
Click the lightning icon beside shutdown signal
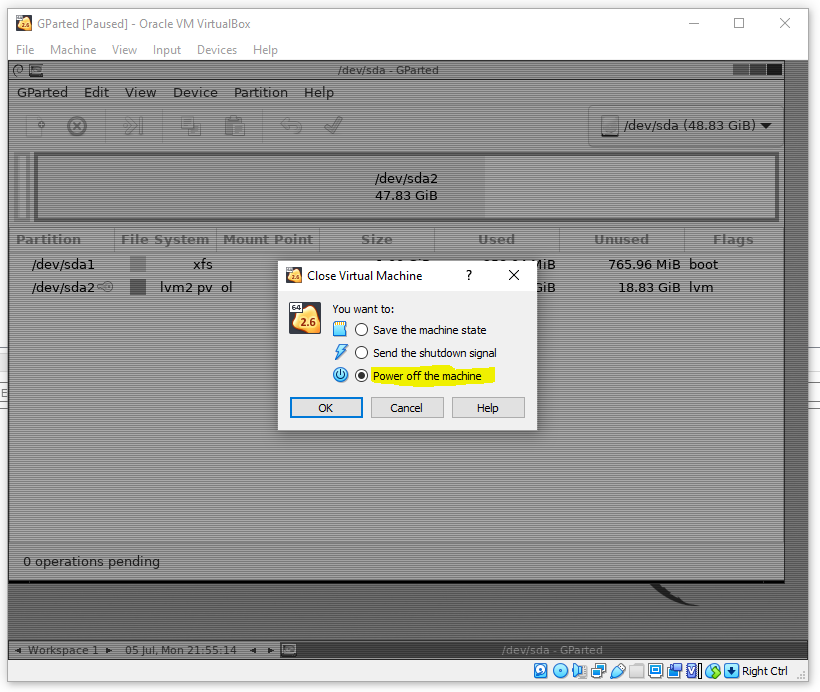pyautogui.click(x=340, y=351)
